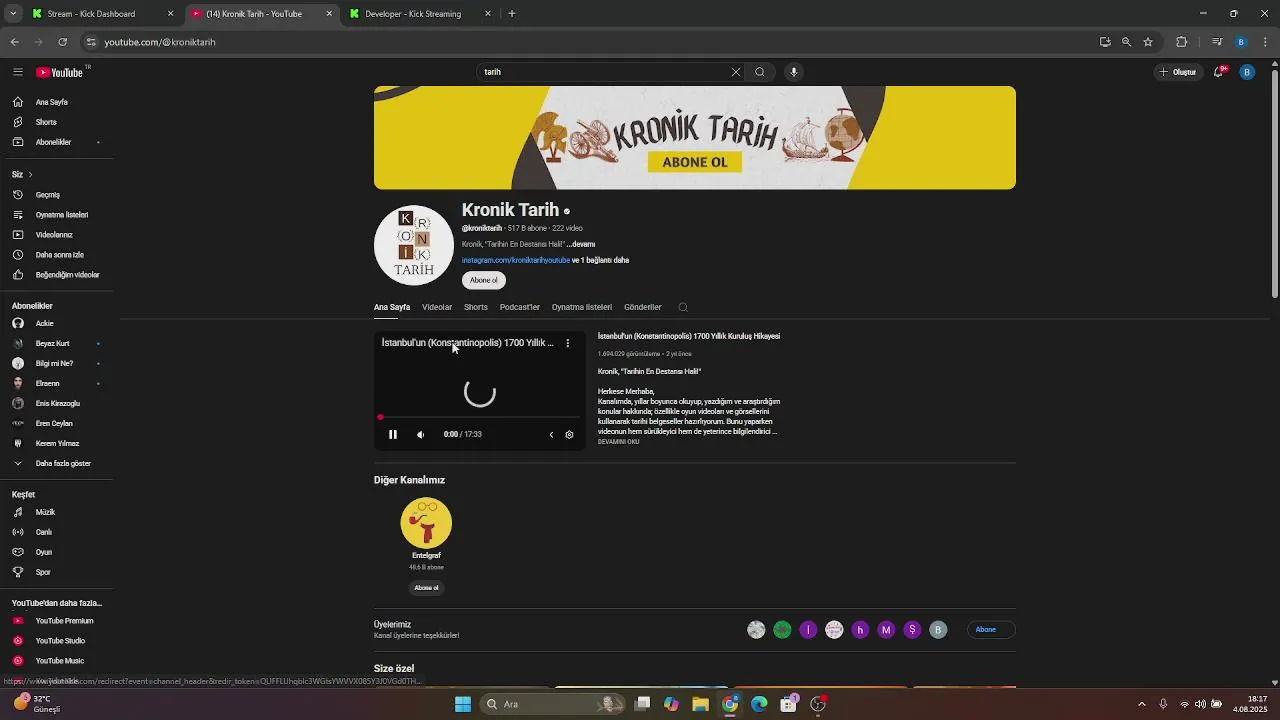Subscribe to Entelgraf channel
1280x720 pixels.
(426, 588)
